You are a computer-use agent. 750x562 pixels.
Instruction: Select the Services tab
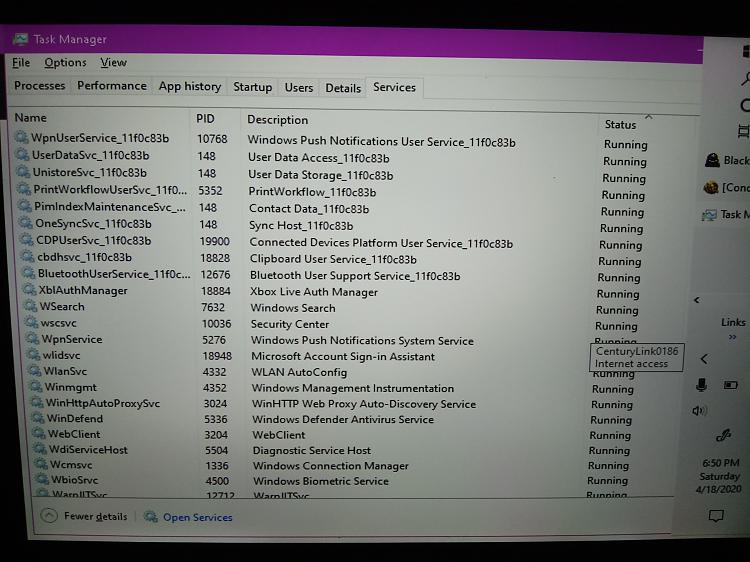point(394,88)
